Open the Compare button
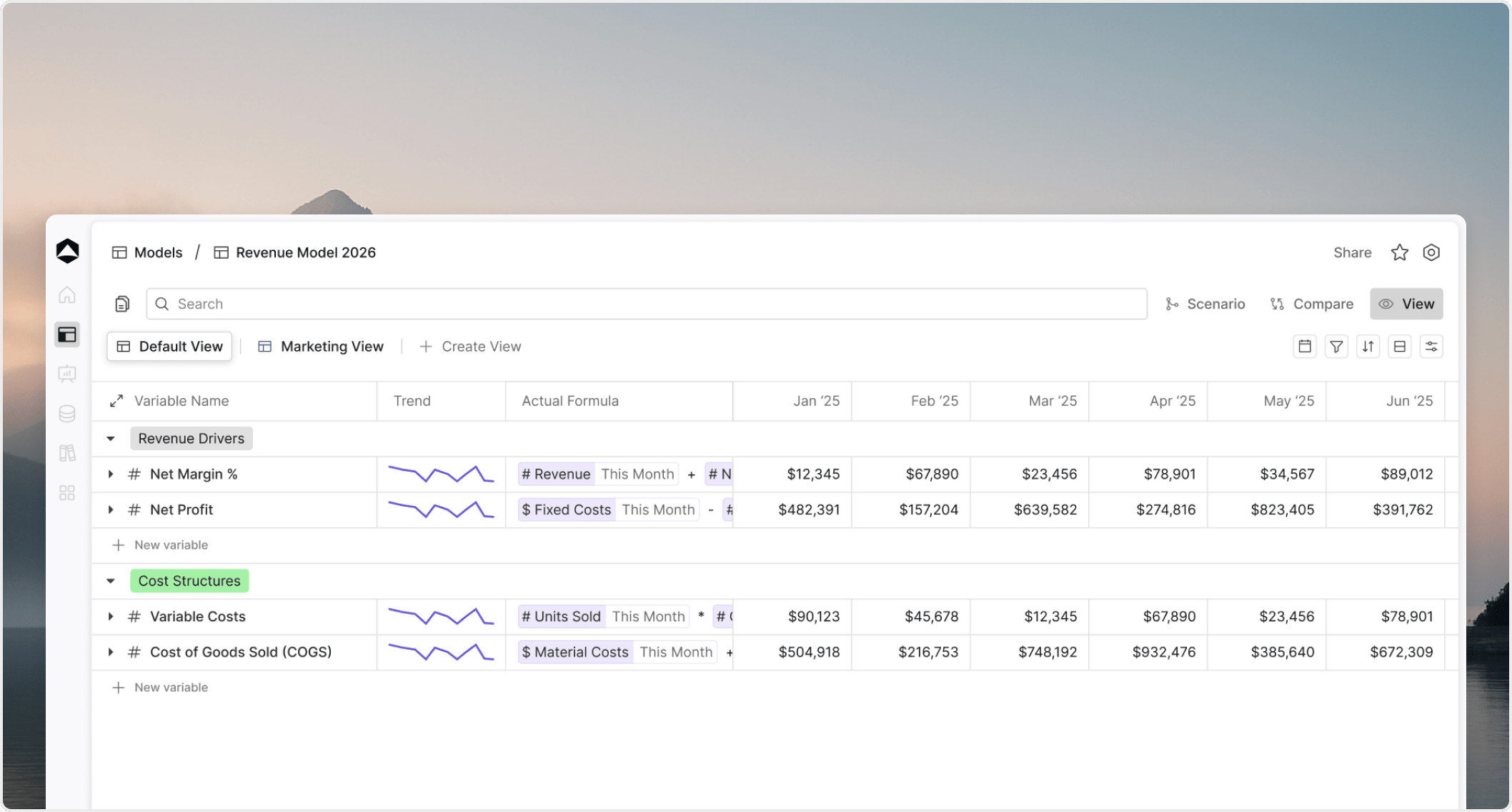 (x=1312, y=304)
